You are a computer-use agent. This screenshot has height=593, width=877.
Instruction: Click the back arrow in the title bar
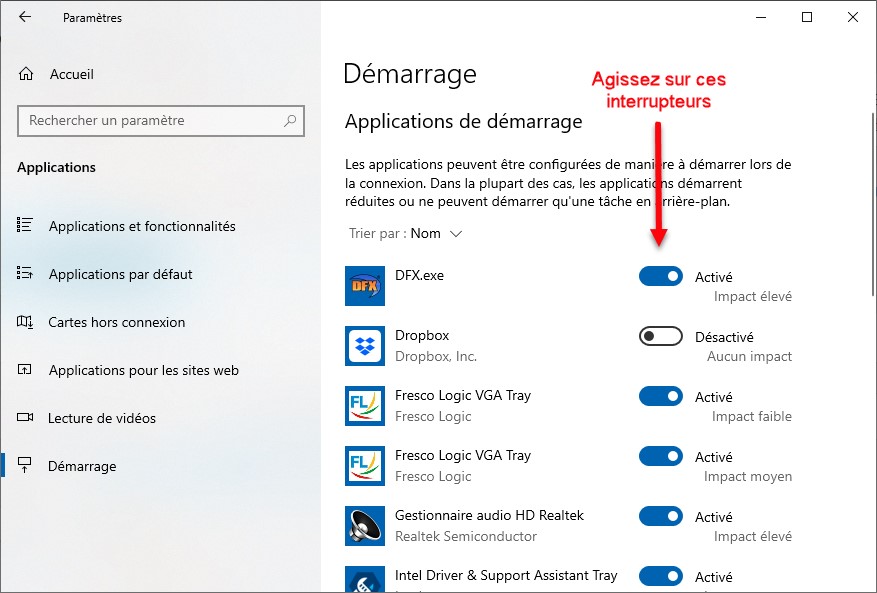(25, 17)
